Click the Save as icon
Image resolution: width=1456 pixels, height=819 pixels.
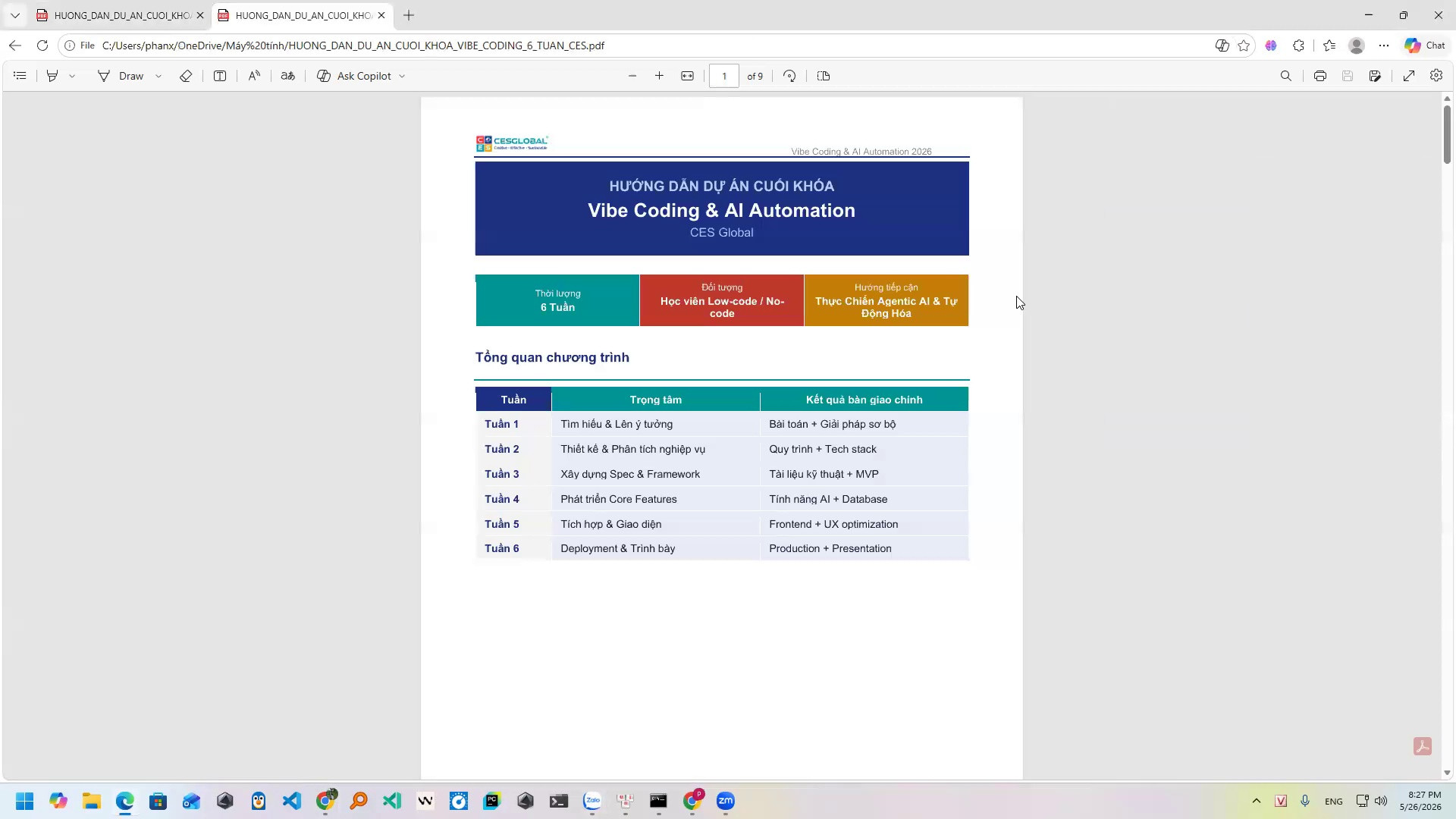click(x=1375, y=76)
